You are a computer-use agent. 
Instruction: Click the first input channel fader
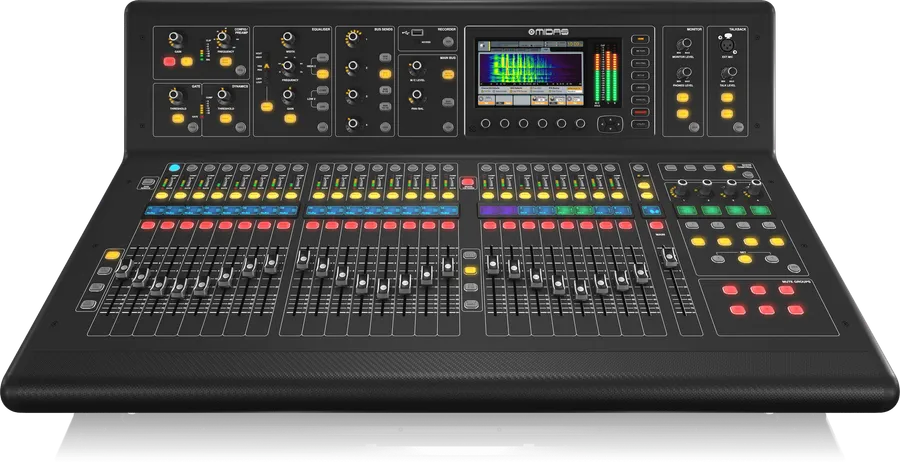click(123, 269)
